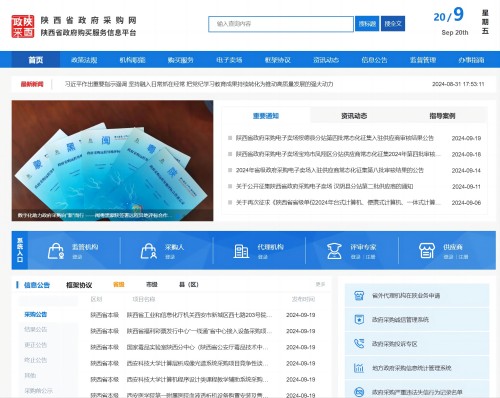Open the 首页 navigation item

click(x=36, y=60)
